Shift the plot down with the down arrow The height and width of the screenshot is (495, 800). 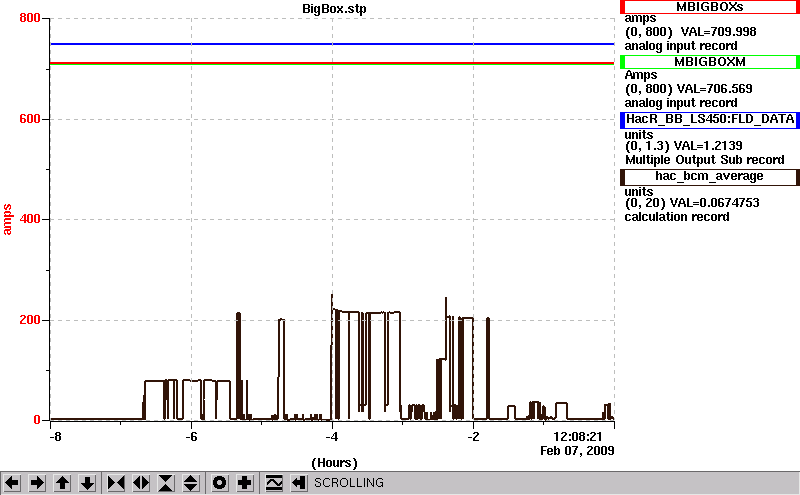point(87,483)
